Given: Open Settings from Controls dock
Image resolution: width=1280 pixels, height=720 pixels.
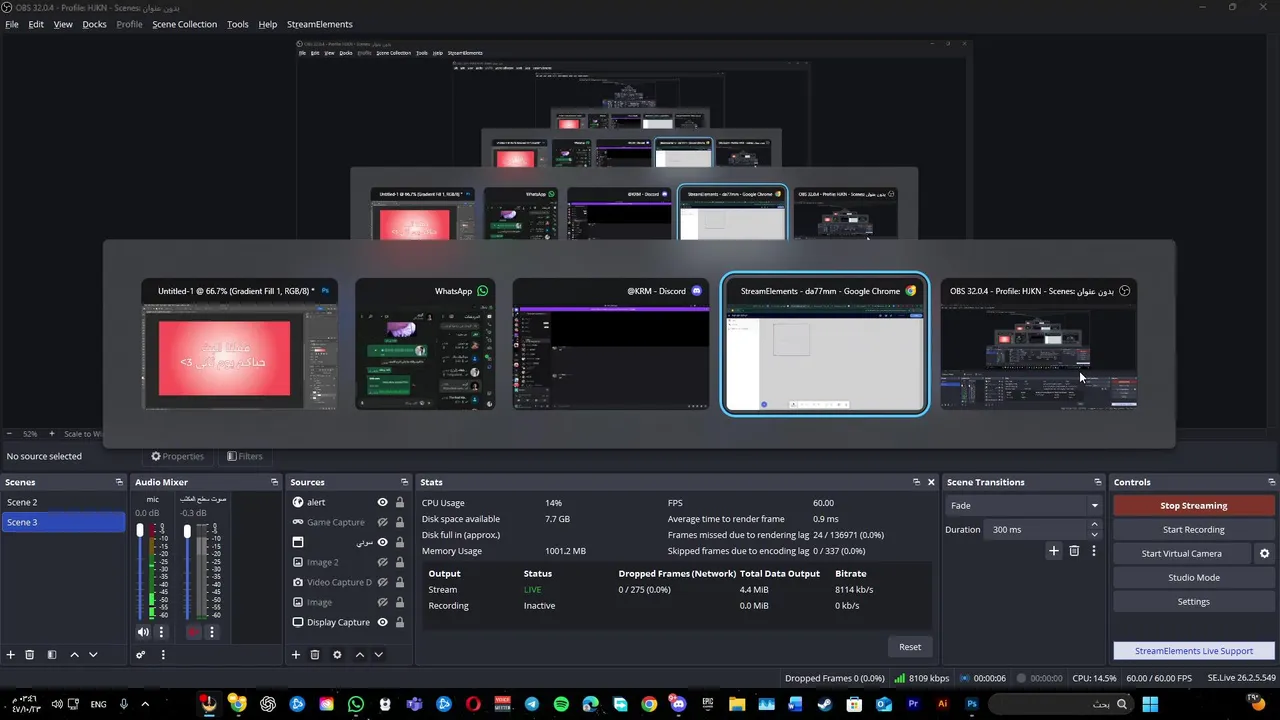Looking at the screenshot, I should [1194, 601].
